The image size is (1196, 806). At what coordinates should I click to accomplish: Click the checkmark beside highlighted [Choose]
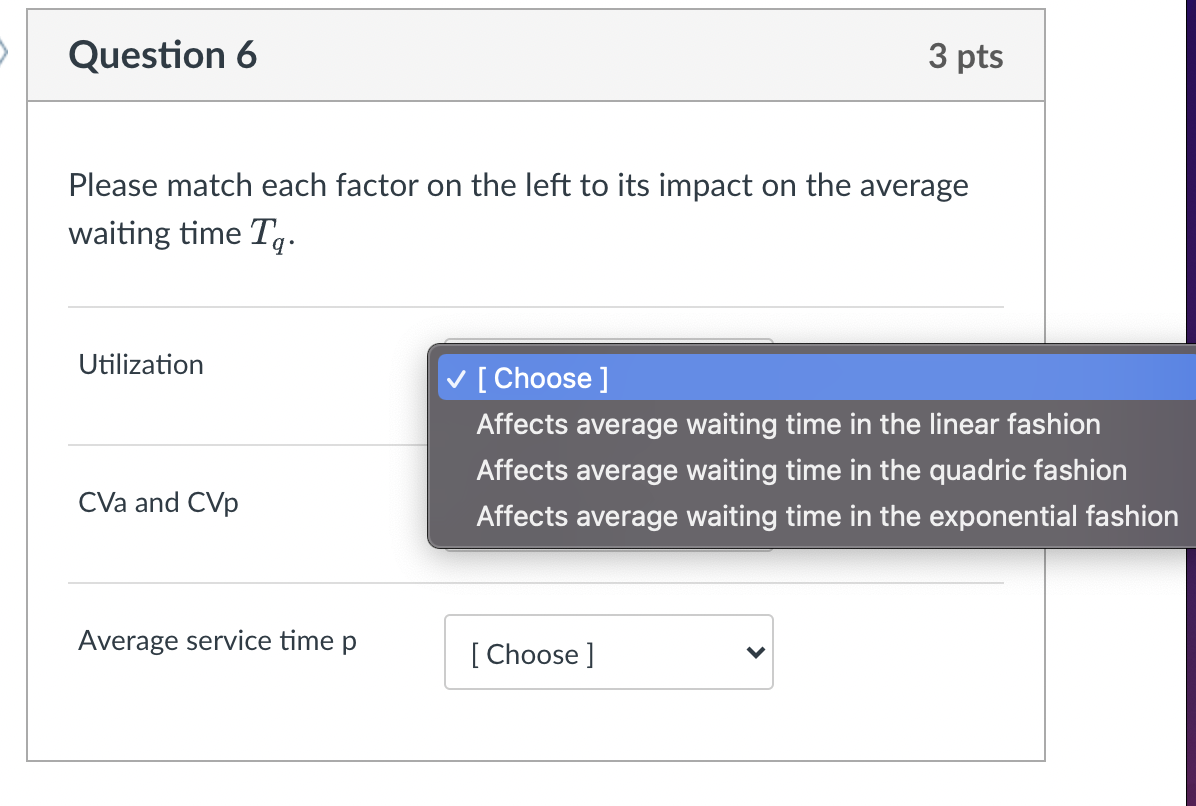point(455,379)
